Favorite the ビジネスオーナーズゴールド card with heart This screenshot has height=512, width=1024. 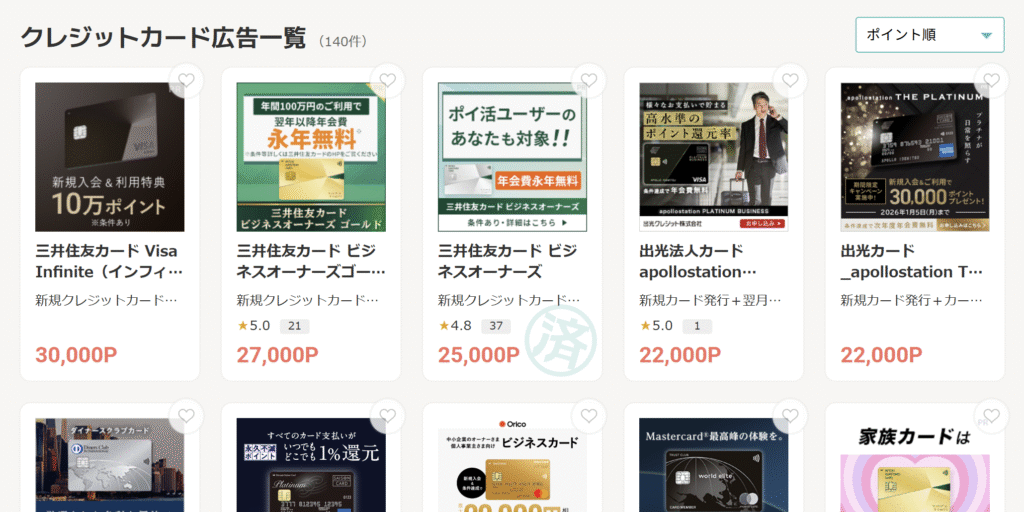point(387,80)
